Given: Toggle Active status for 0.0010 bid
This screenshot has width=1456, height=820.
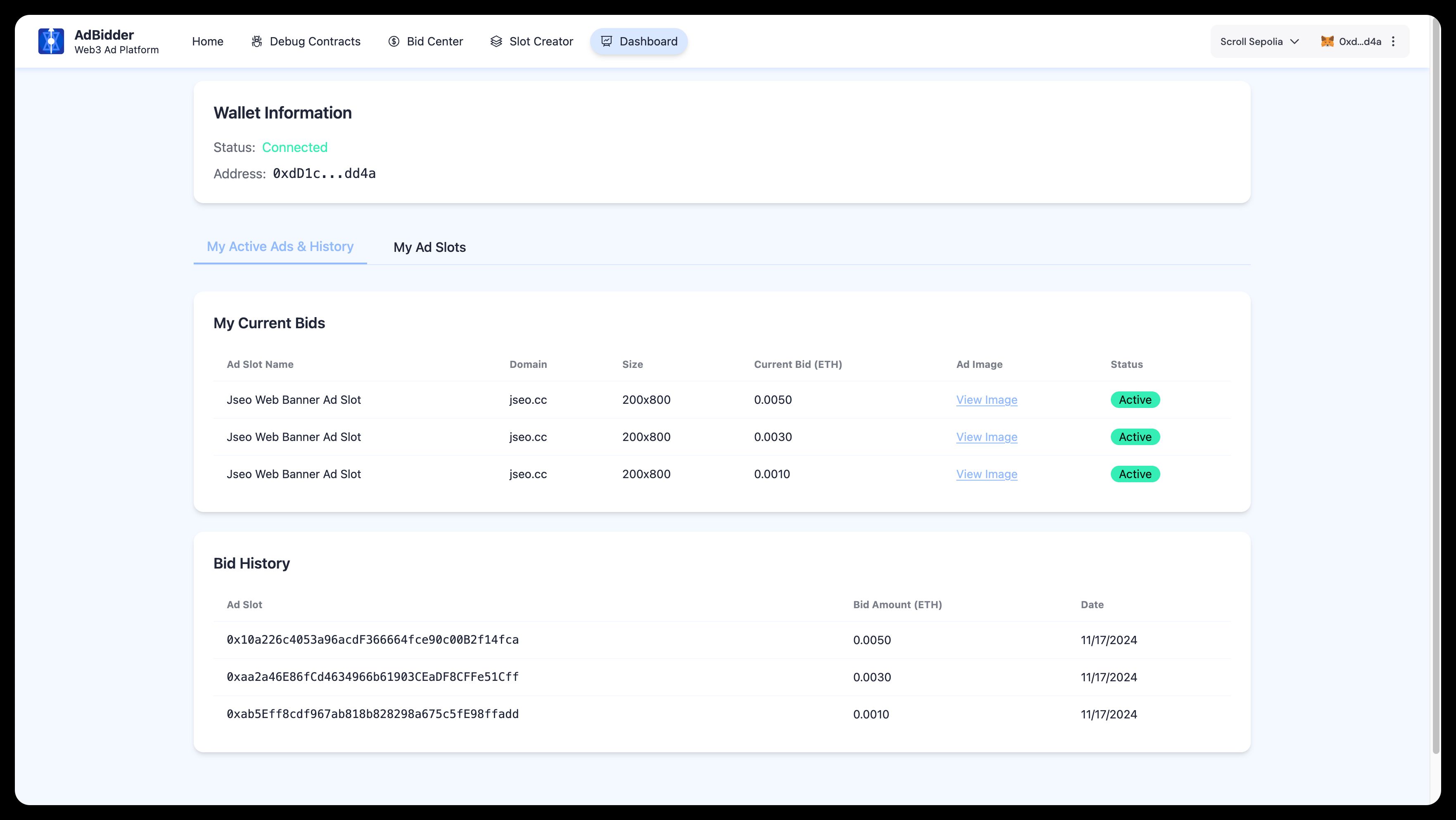Looking at the screenshot, I should [1135, 474].
